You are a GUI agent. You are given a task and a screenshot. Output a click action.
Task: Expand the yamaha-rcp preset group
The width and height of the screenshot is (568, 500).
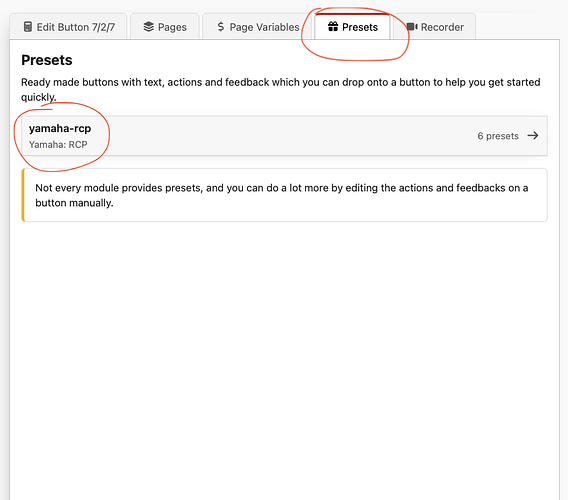pos(284,136)
